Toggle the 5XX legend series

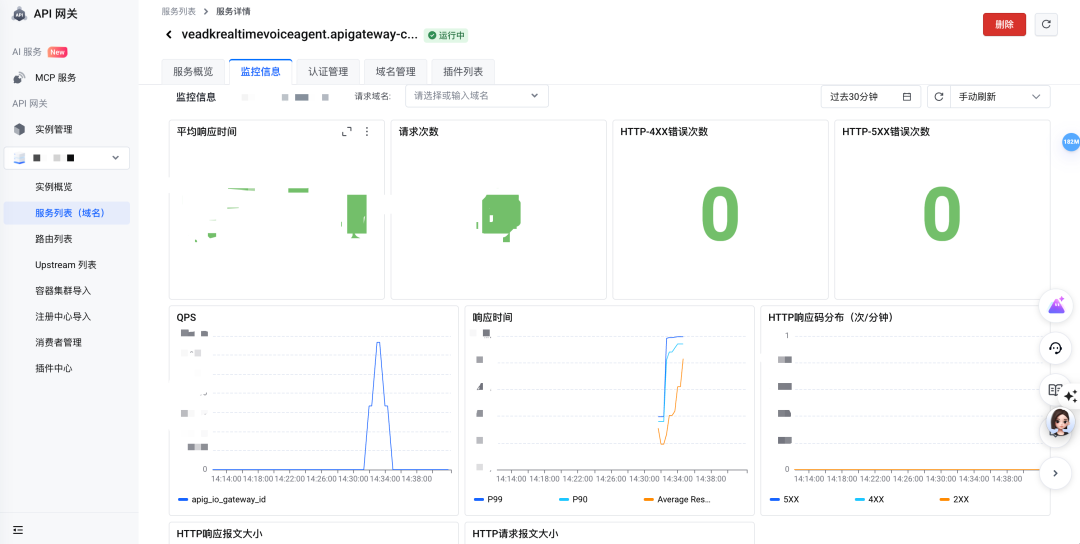coord(785,499)
